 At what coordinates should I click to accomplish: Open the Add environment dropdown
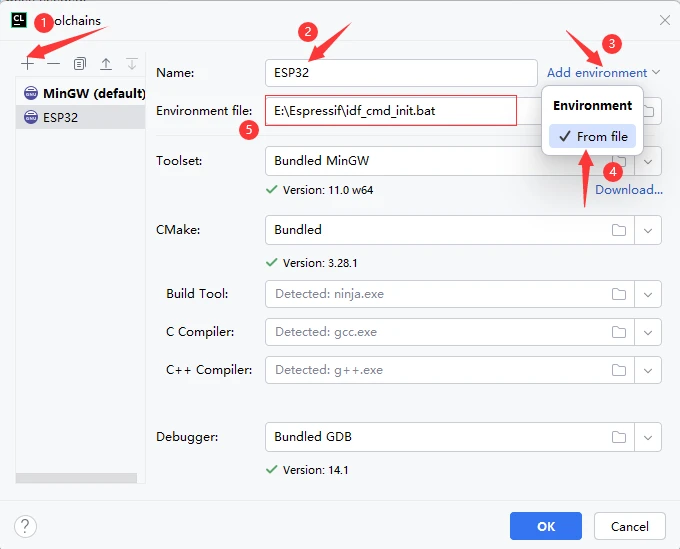[604, 73]
